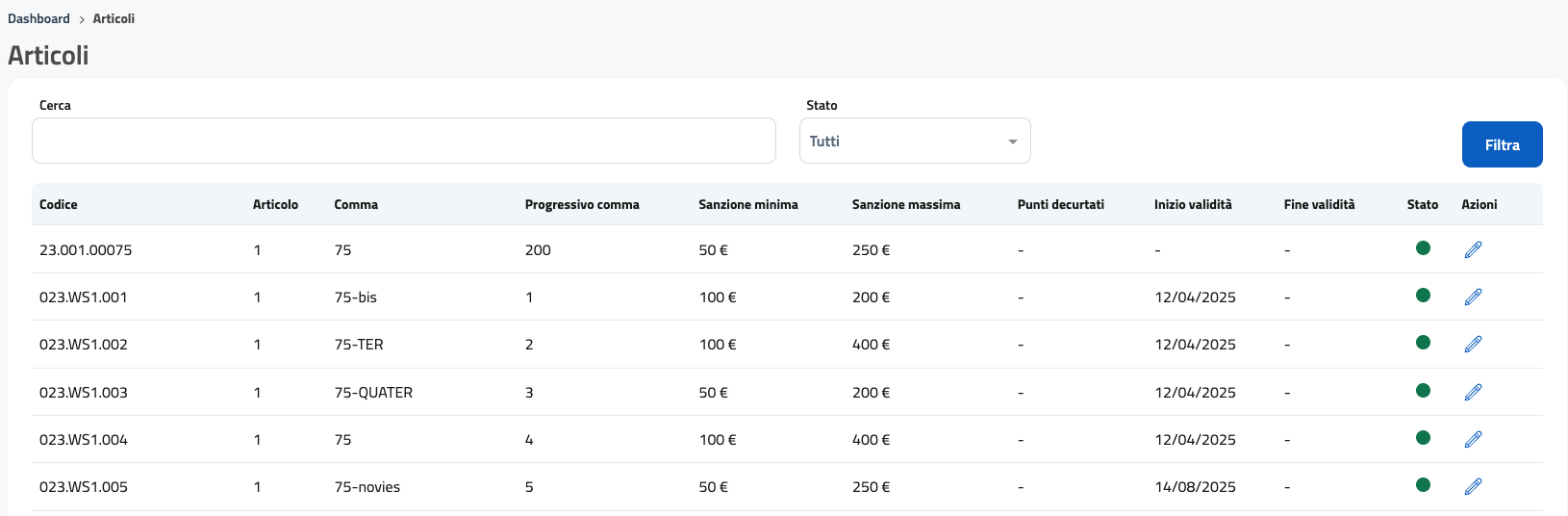The height and width of the screenshot is (516, 1568).
Task: Click edit pencil for code 023.WS1.001
Action: click(1473, 297)
